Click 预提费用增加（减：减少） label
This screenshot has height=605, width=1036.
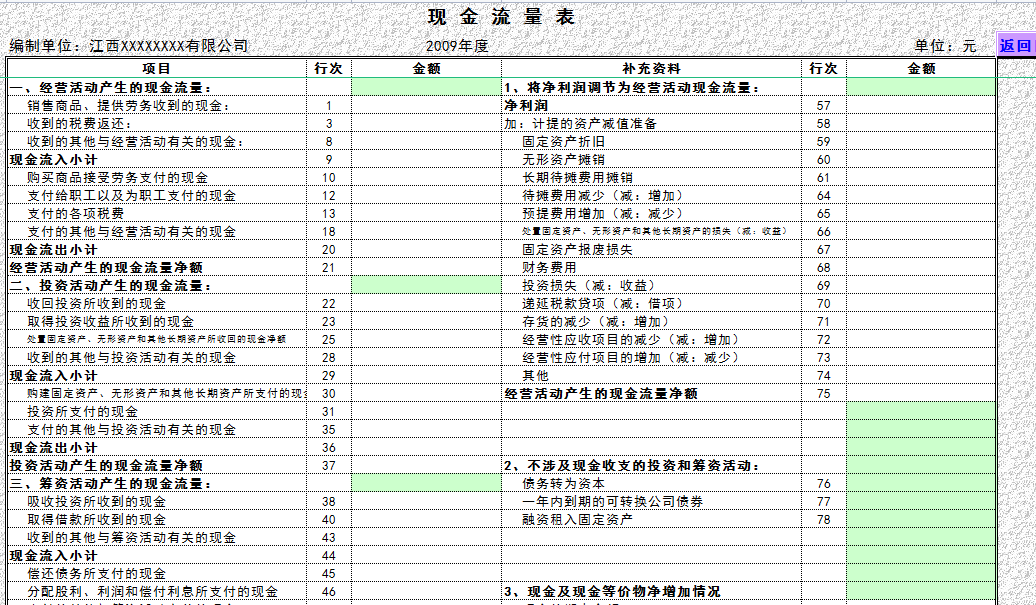(602, 213)
